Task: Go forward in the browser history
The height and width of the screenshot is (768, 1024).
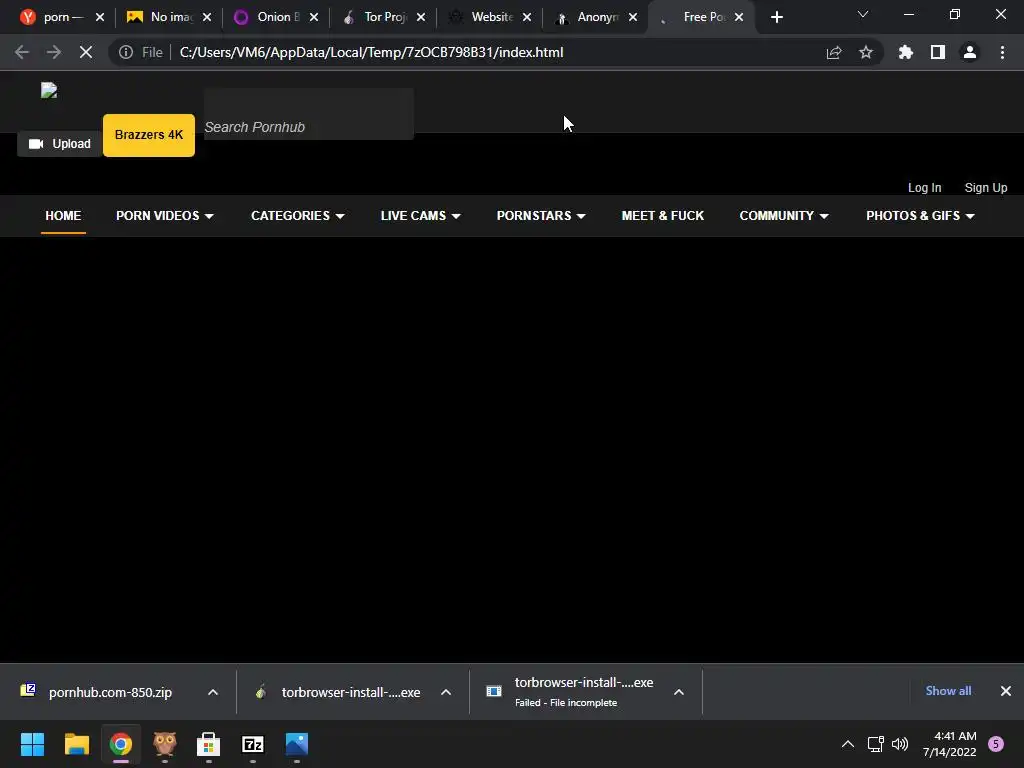Action: point(54,52)
